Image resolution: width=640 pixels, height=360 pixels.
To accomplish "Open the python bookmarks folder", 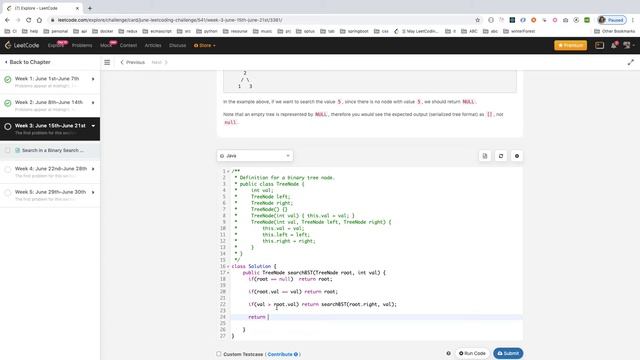I will [207, 31].
